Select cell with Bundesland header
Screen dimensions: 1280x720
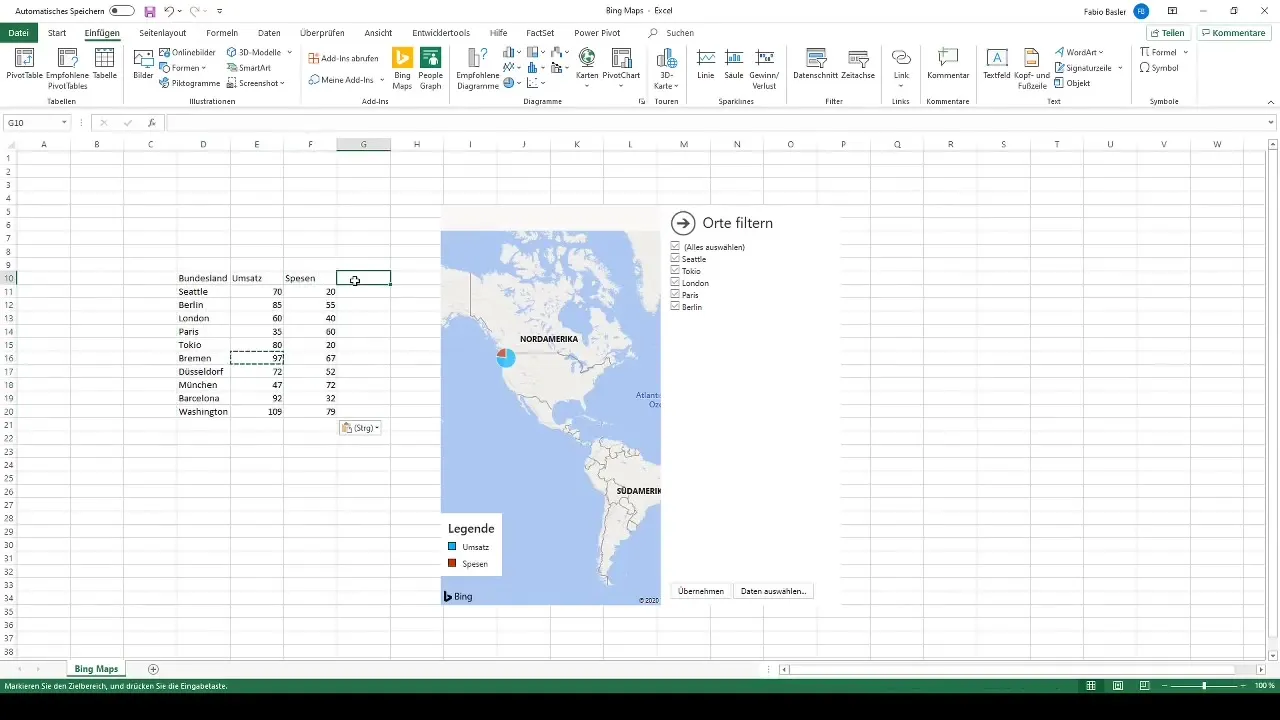pyautogui.click(x=203, y=278)
